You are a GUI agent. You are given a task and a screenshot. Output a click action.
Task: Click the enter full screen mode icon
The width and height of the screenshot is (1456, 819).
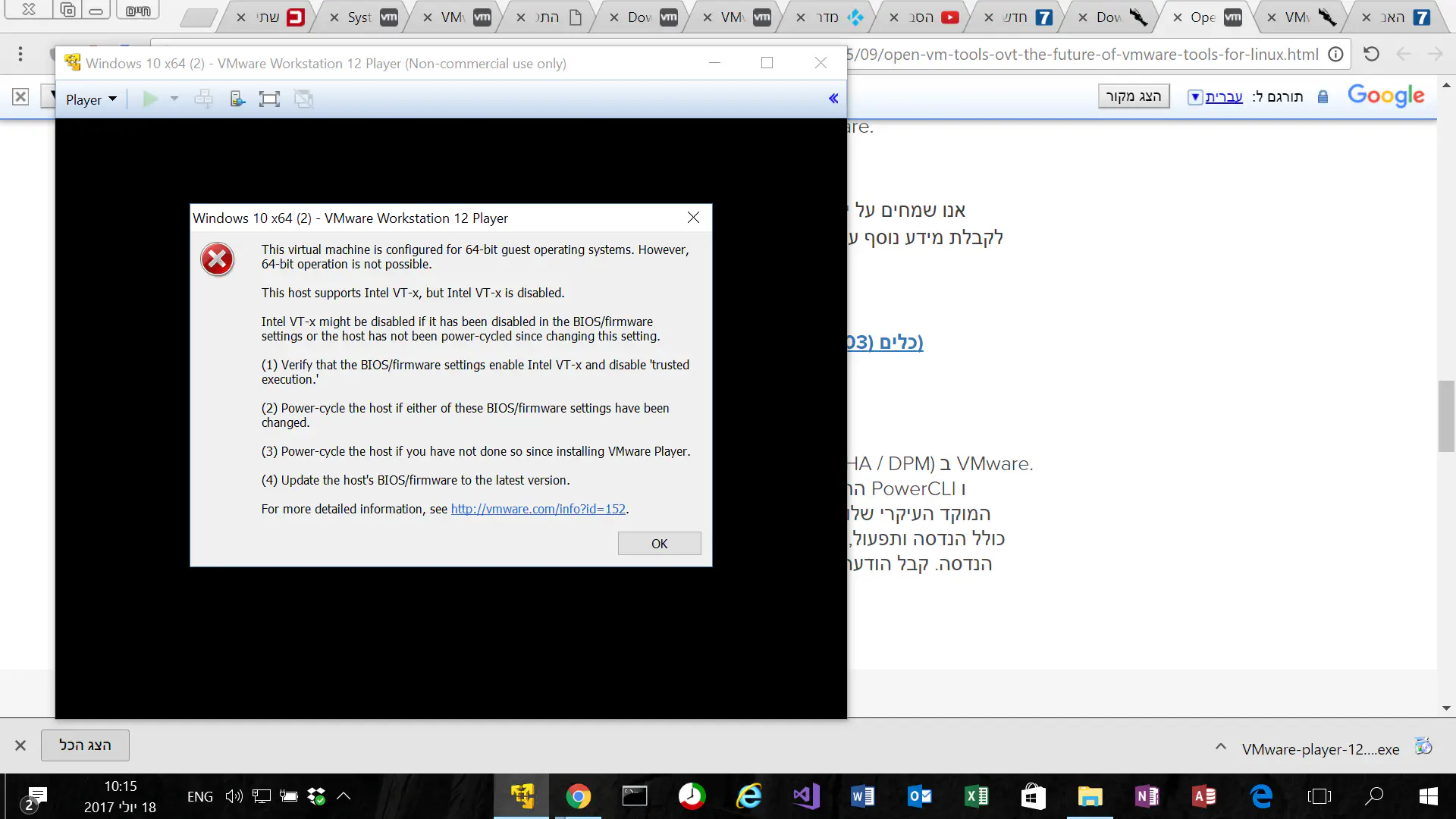click(x=269, y=99)
